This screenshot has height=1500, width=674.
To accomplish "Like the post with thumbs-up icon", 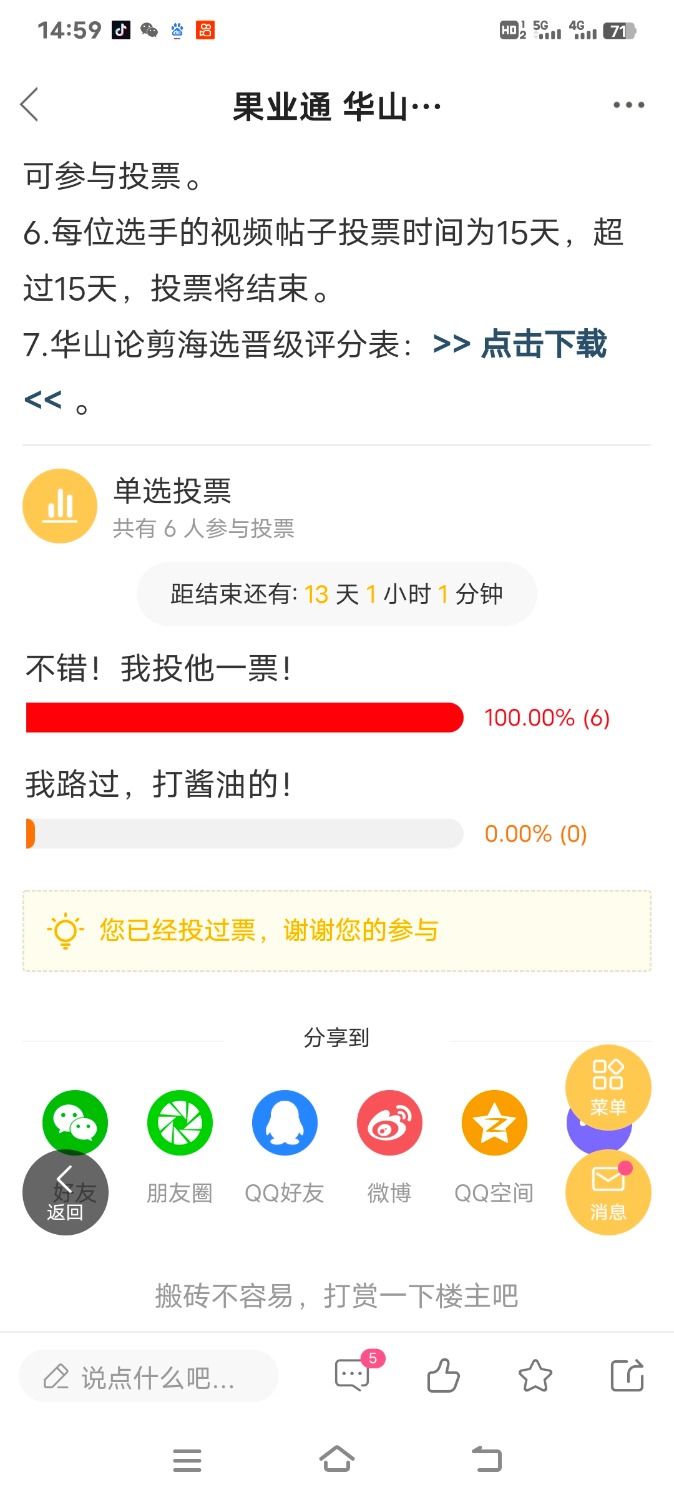I will point(443,1377).
